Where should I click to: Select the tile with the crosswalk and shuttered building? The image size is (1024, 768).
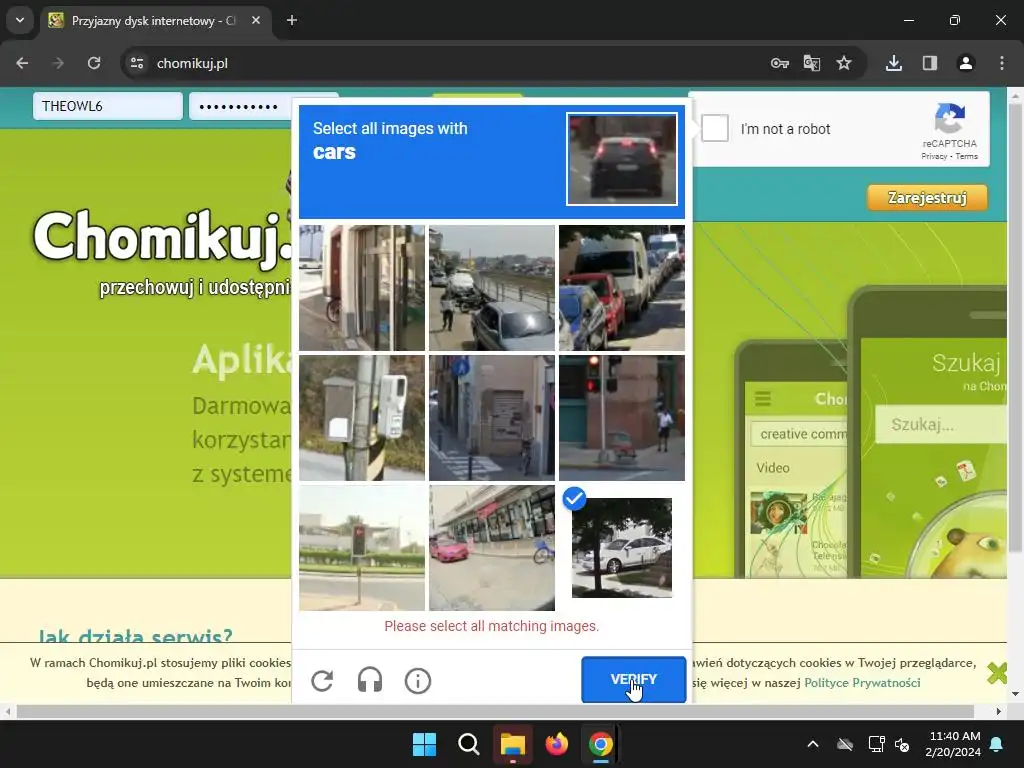492,418
